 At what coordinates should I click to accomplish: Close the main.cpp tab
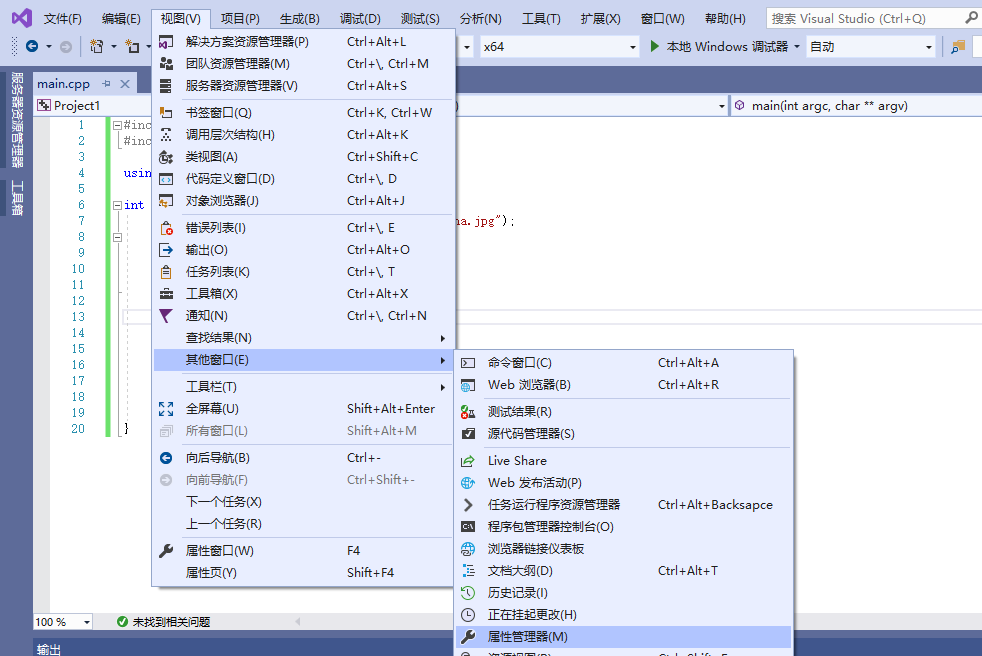(125, 83)
